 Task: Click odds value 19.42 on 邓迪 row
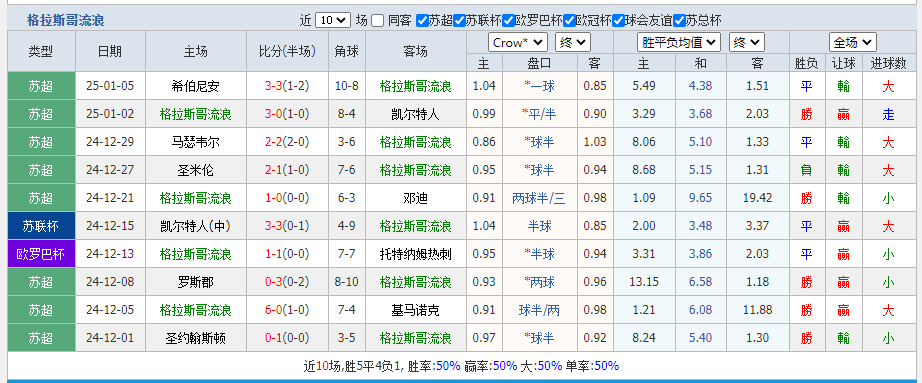[757, 198]
